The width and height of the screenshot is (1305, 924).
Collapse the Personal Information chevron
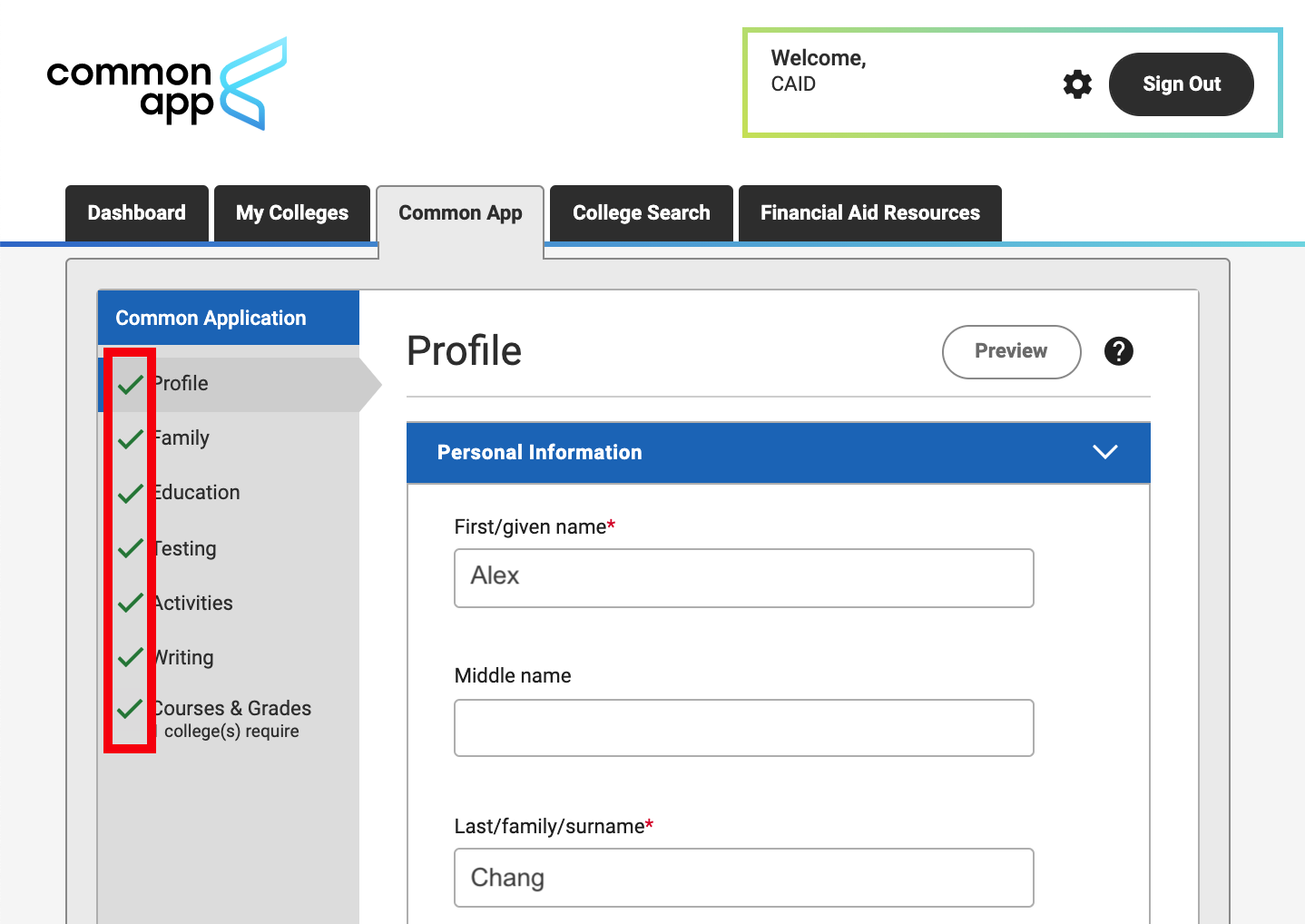point(1104,452)
